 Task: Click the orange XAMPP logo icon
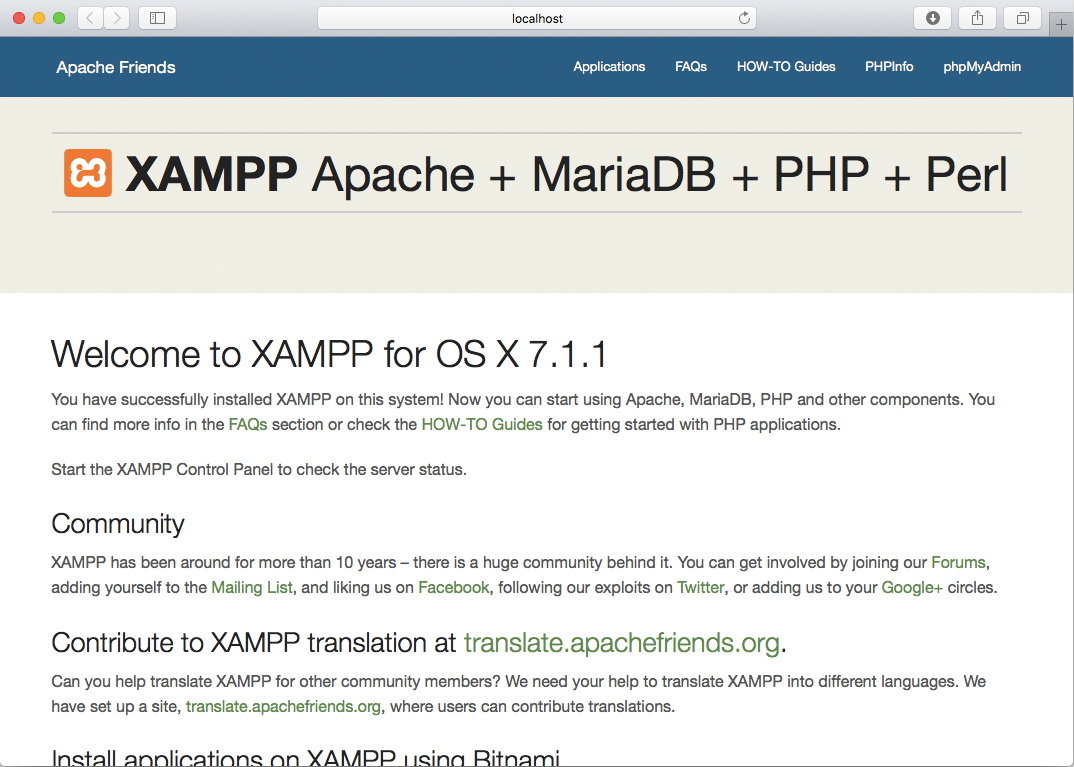point(88,173)
